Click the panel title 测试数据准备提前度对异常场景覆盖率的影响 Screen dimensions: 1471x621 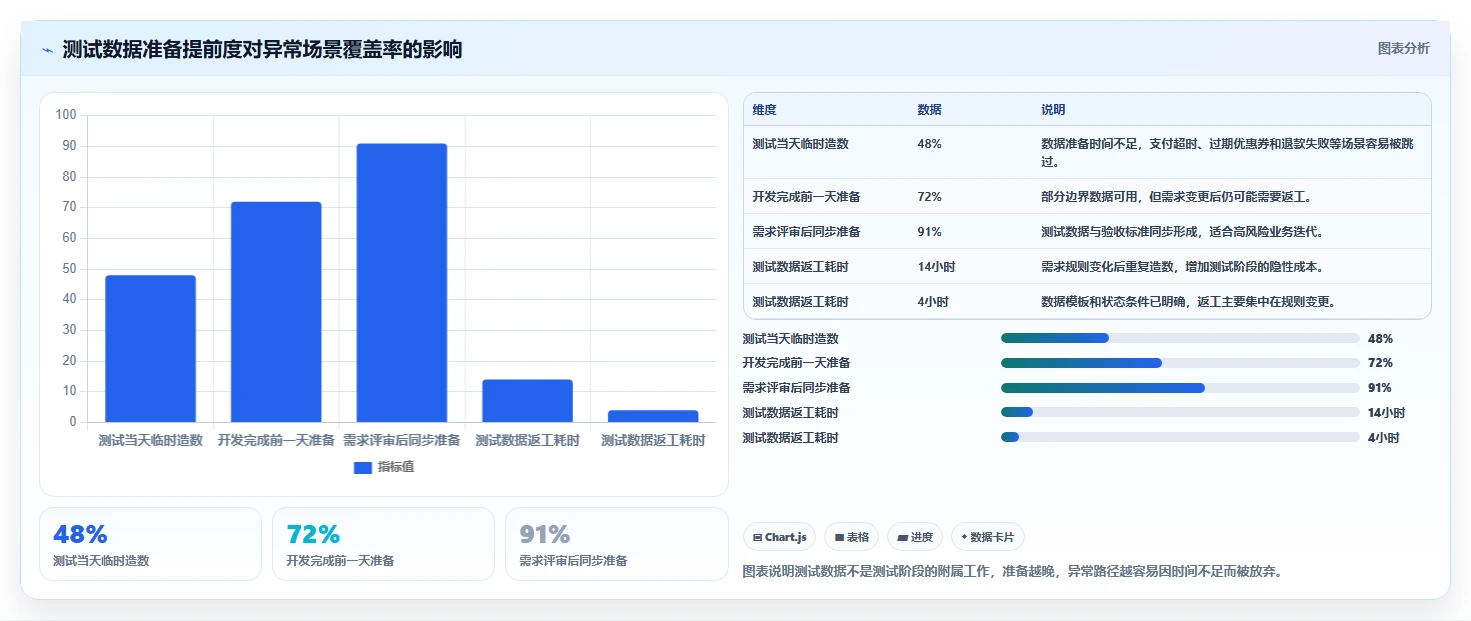point(262,50)
